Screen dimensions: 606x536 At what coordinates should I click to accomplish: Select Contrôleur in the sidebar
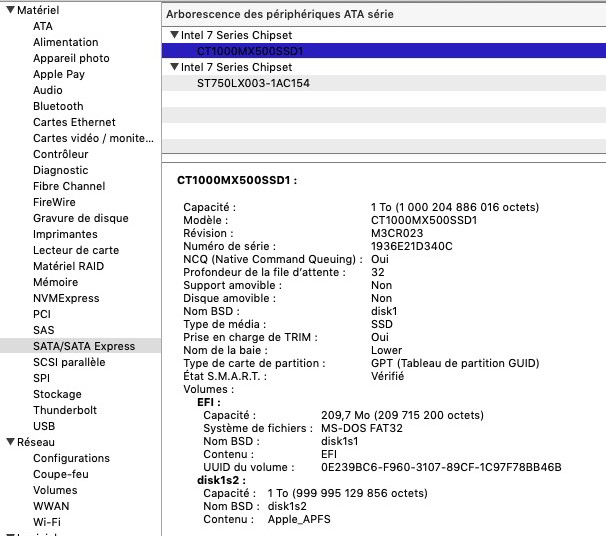pos(61,154)
